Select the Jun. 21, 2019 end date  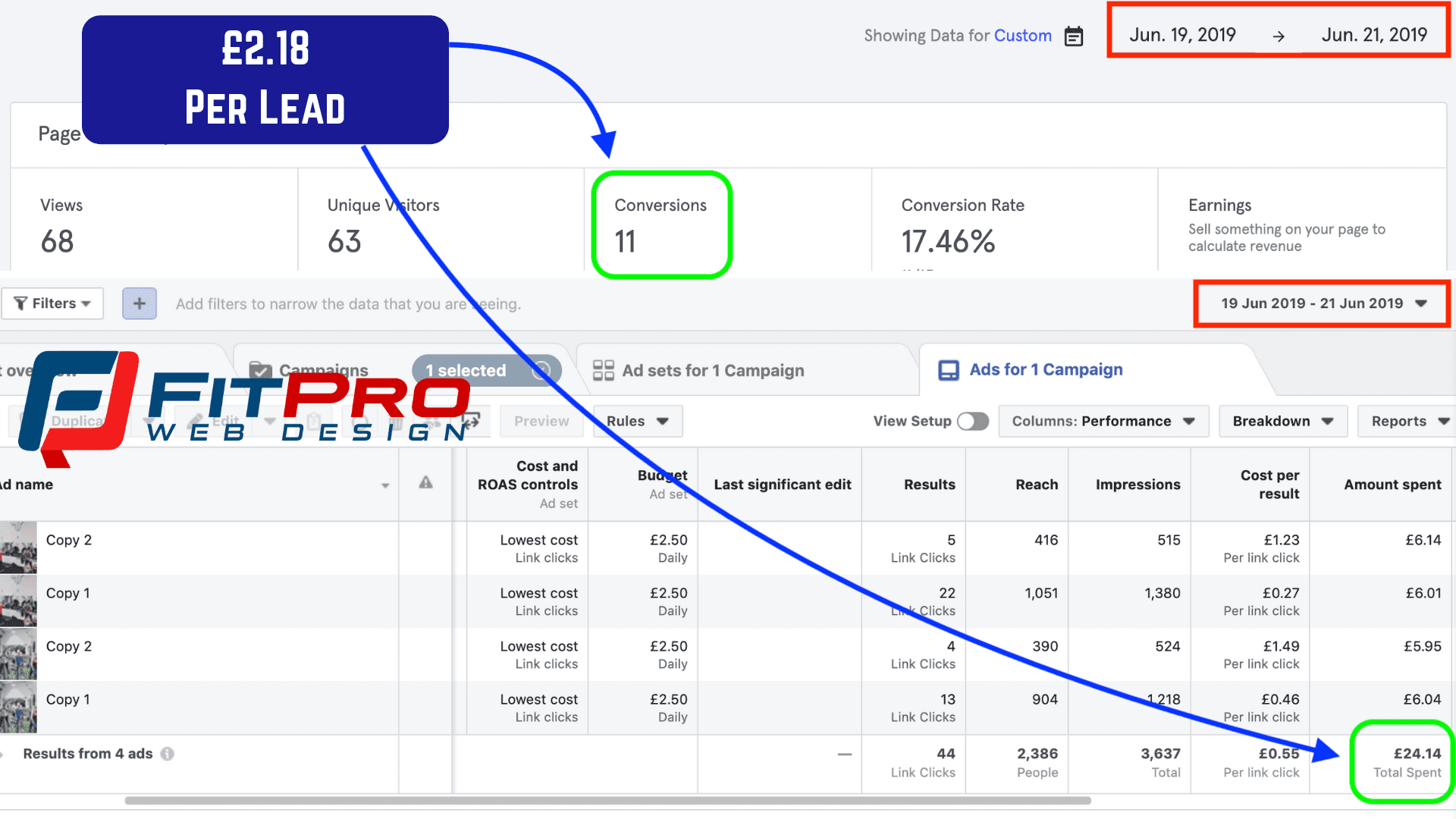click(1374, 35)
